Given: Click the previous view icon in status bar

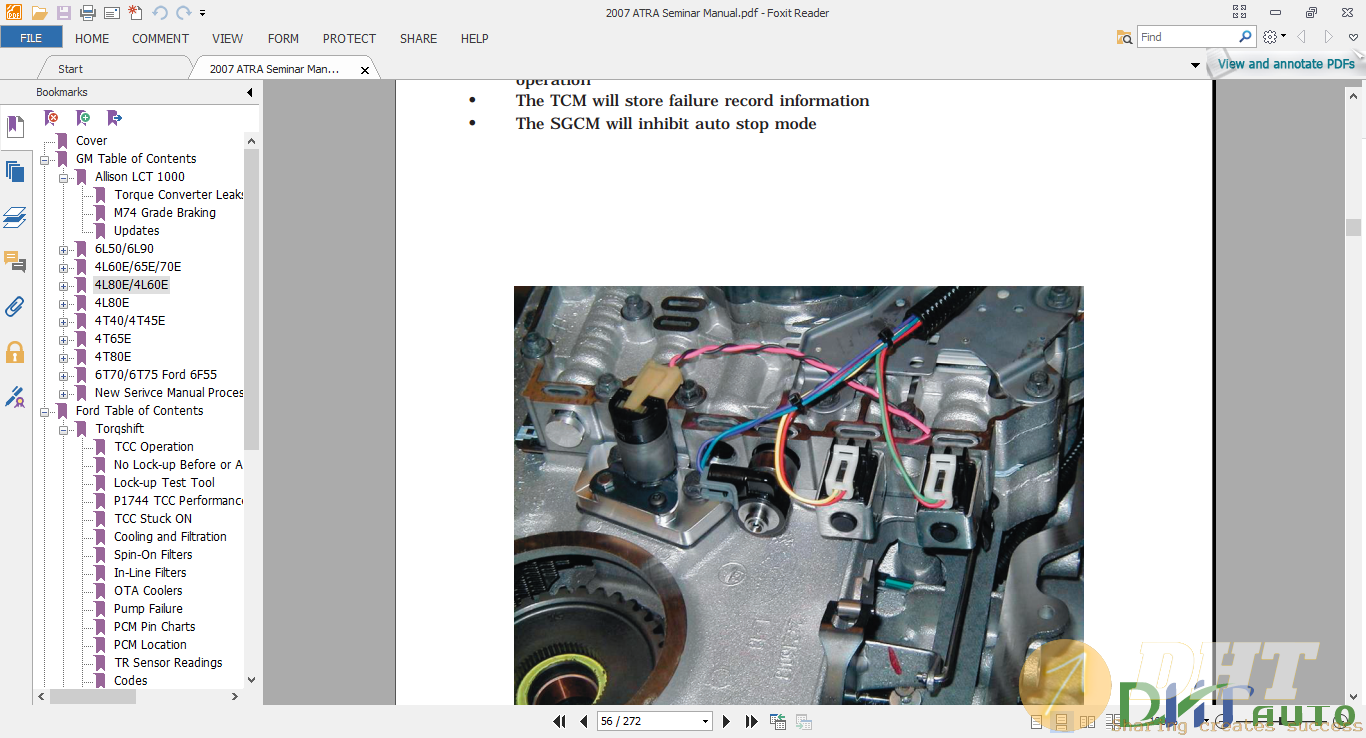Looking at the screenshot, I should (777, 721).
